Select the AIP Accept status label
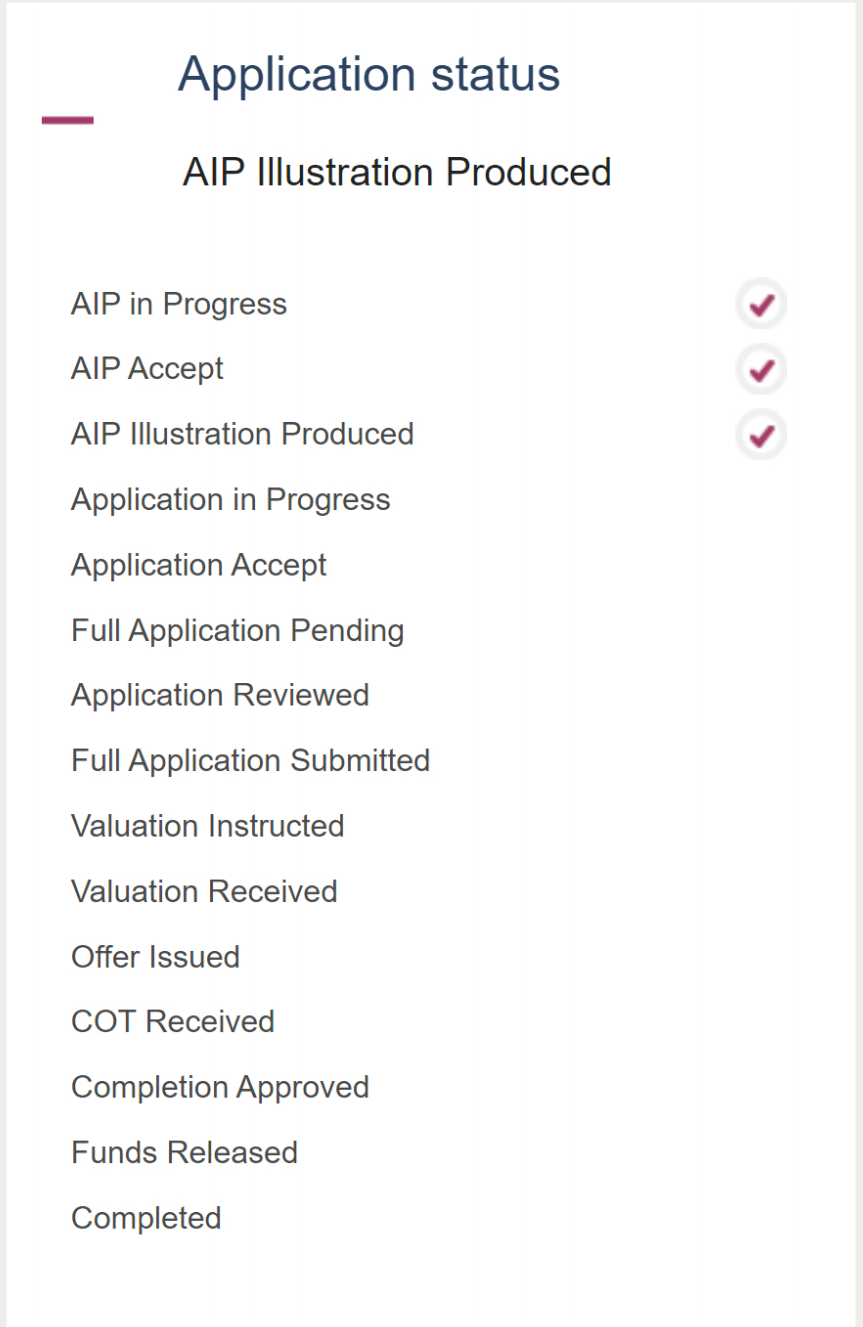The image size is (863, 1327). (x=147, y=369)
